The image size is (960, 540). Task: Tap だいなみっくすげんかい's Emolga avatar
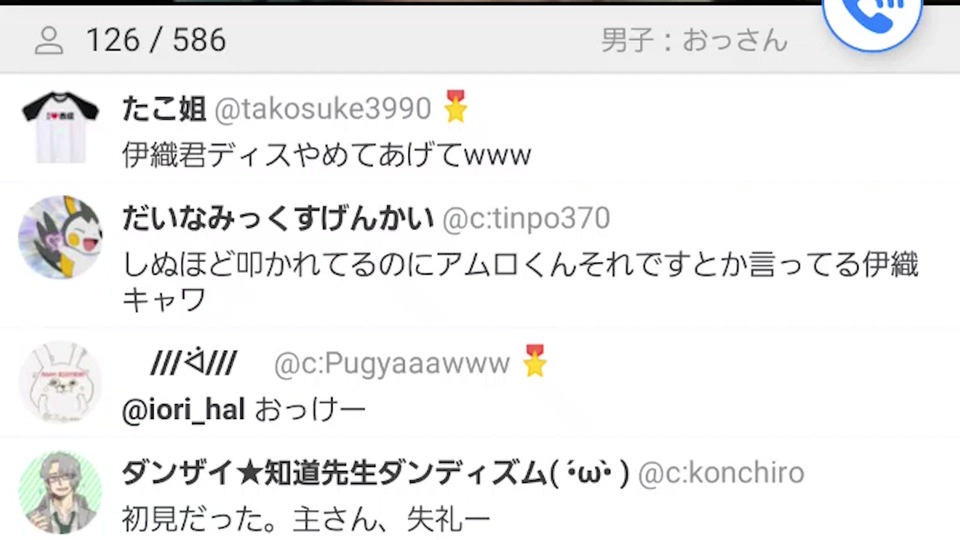click(60, 237)
